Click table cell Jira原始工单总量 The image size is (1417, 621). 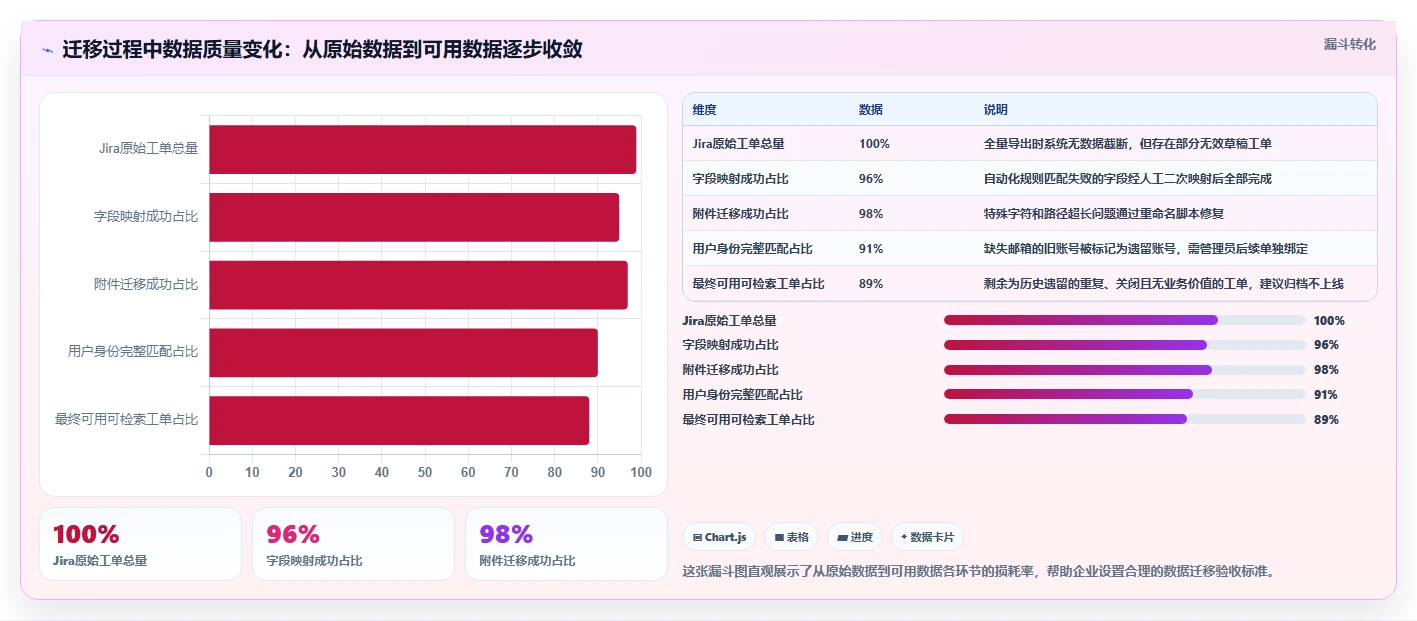(x=739, y=144)
